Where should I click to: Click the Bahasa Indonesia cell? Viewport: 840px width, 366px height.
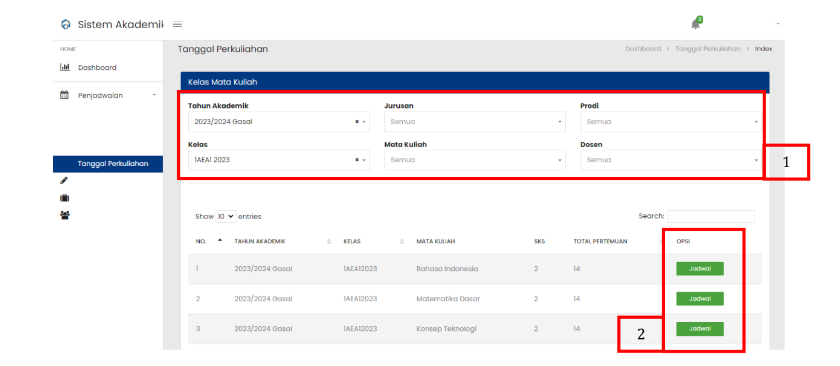click(447, 268)
